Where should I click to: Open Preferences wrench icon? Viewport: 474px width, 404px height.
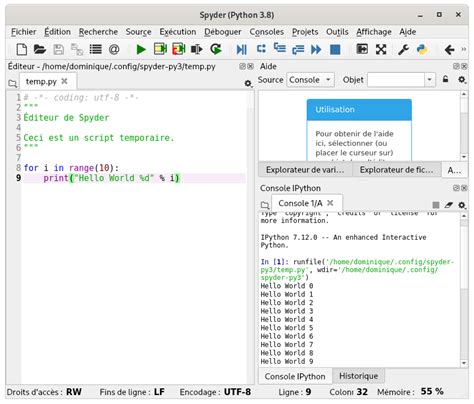[x=404, y=50]
